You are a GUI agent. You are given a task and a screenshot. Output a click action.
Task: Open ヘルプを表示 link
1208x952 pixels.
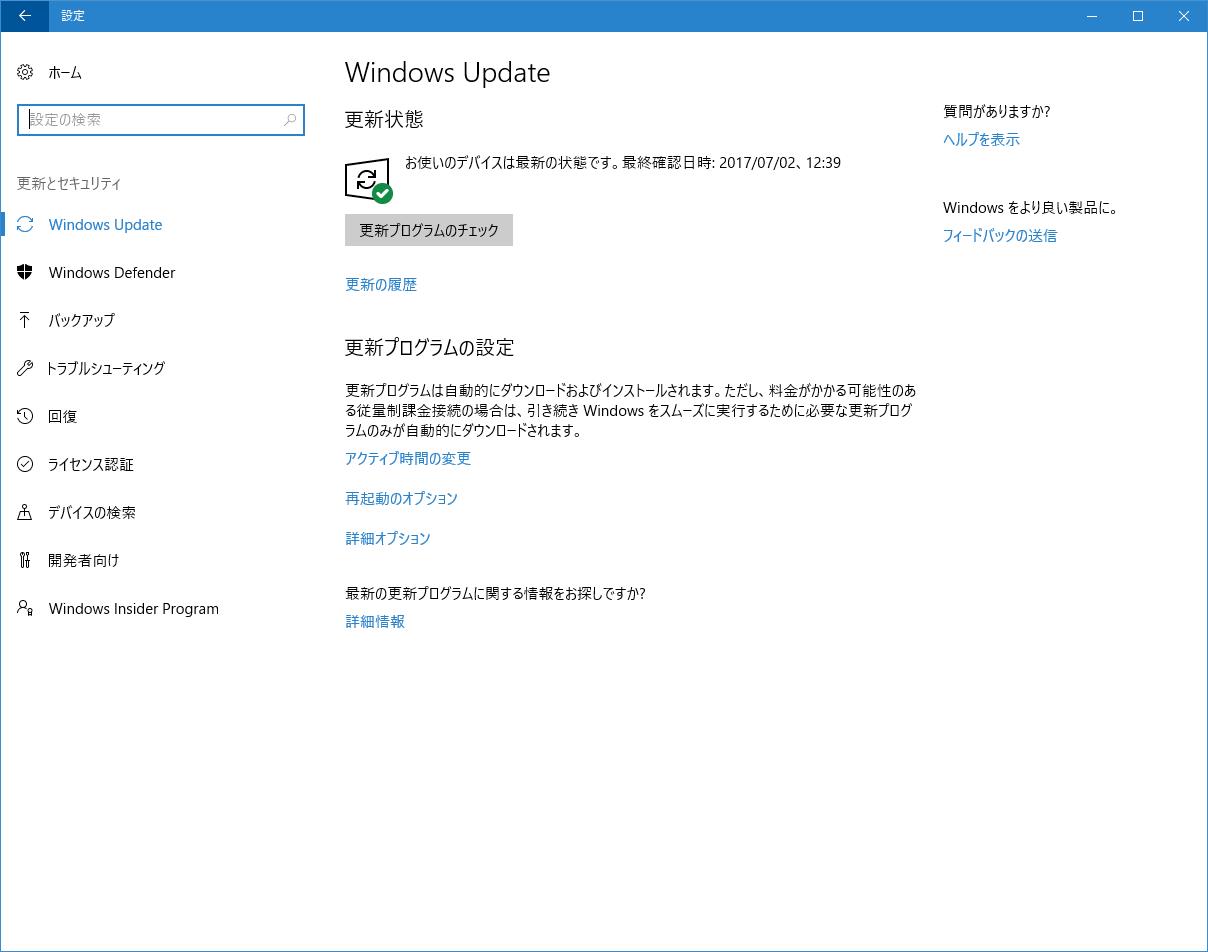981,140
